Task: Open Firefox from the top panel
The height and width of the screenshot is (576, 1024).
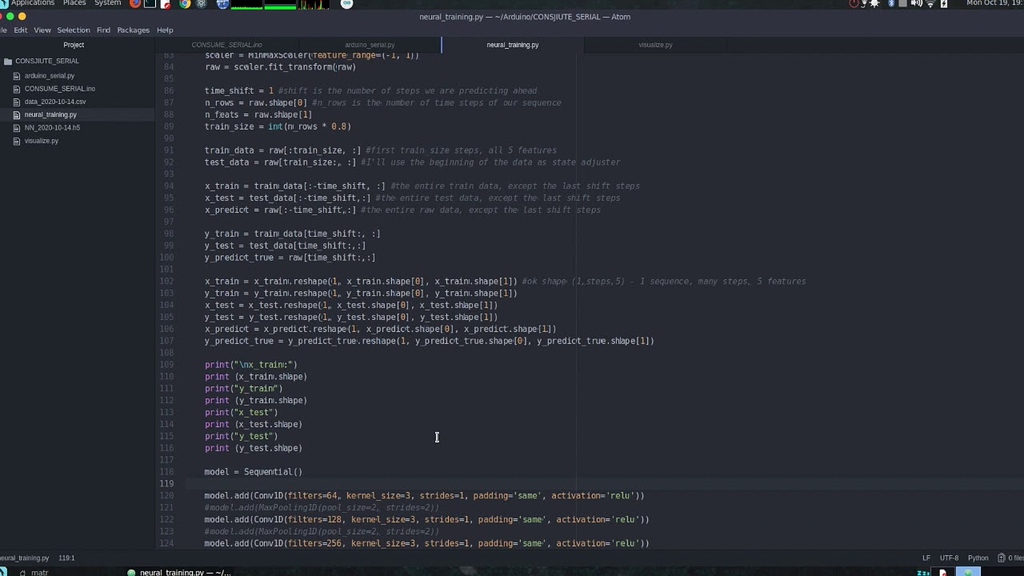Action: click(134, 4)
